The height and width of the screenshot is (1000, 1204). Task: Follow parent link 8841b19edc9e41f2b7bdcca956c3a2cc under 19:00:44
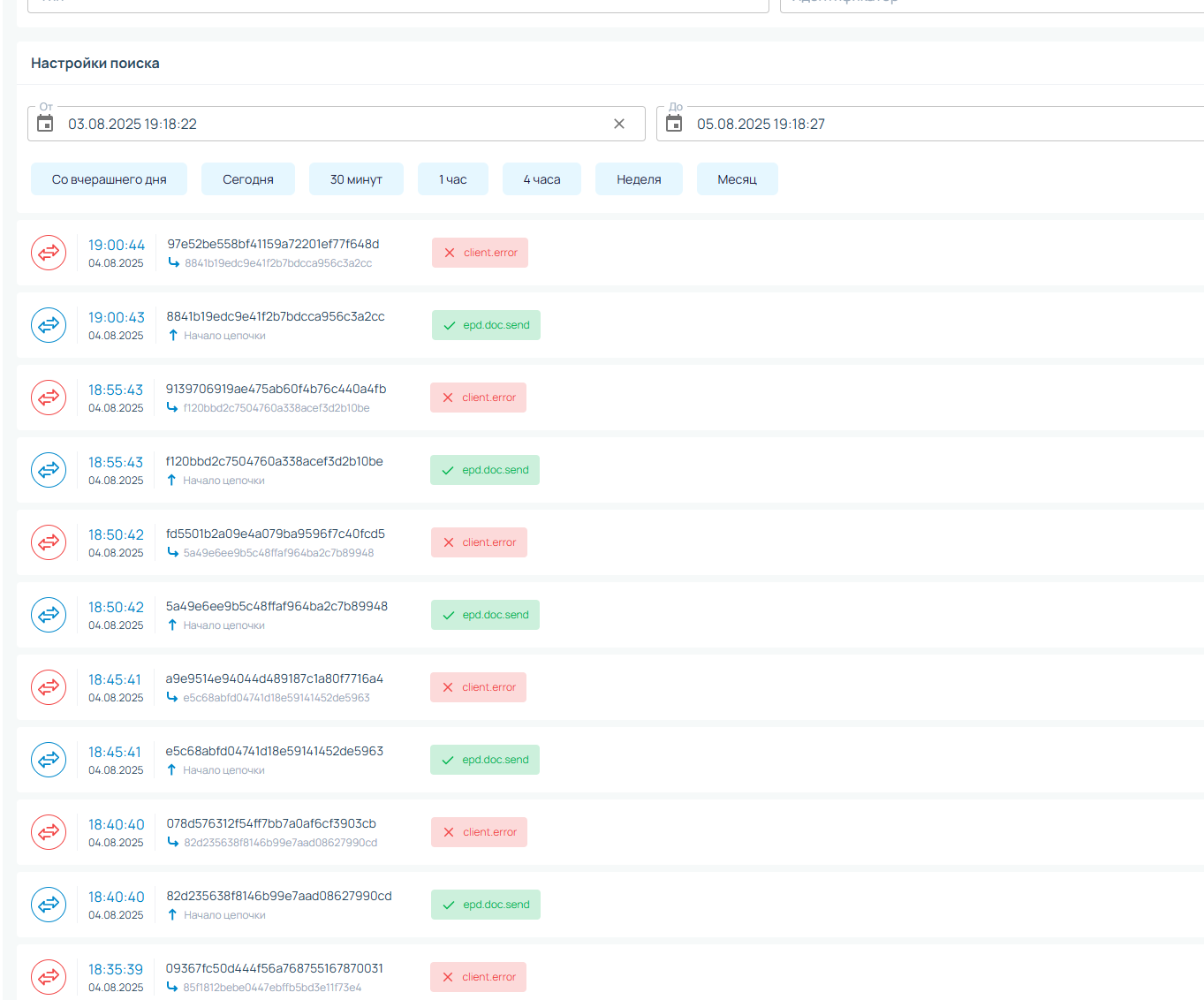(278, 263)
